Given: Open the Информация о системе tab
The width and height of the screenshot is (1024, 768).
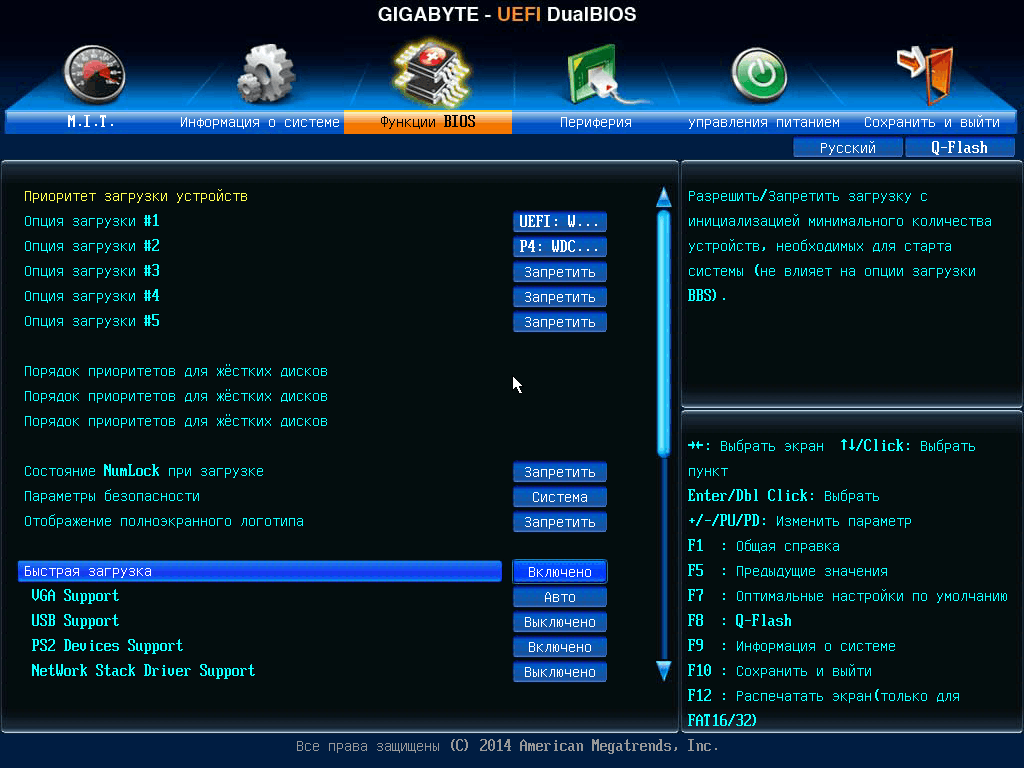Looking at the screenshot, I should pos(260,121).
